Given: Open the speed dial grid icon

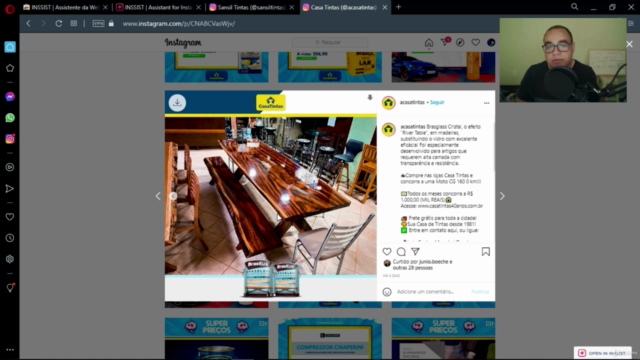Looking at the screenshot, I should (x=73, y=24).
